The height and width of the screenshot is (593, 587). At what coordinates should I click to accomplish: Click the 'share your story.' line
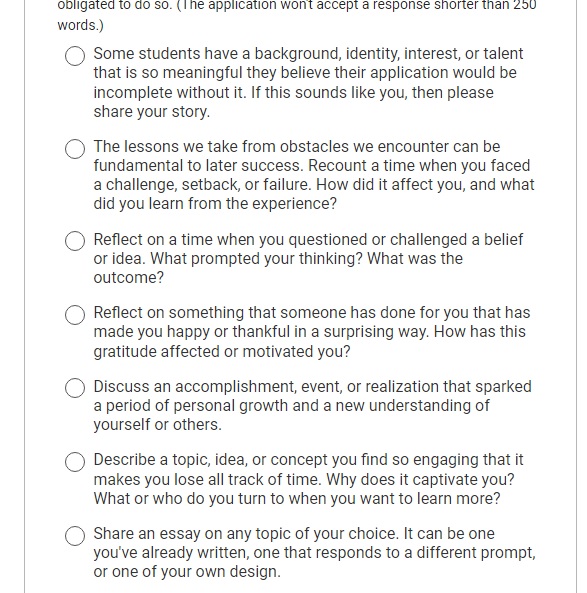152,112
